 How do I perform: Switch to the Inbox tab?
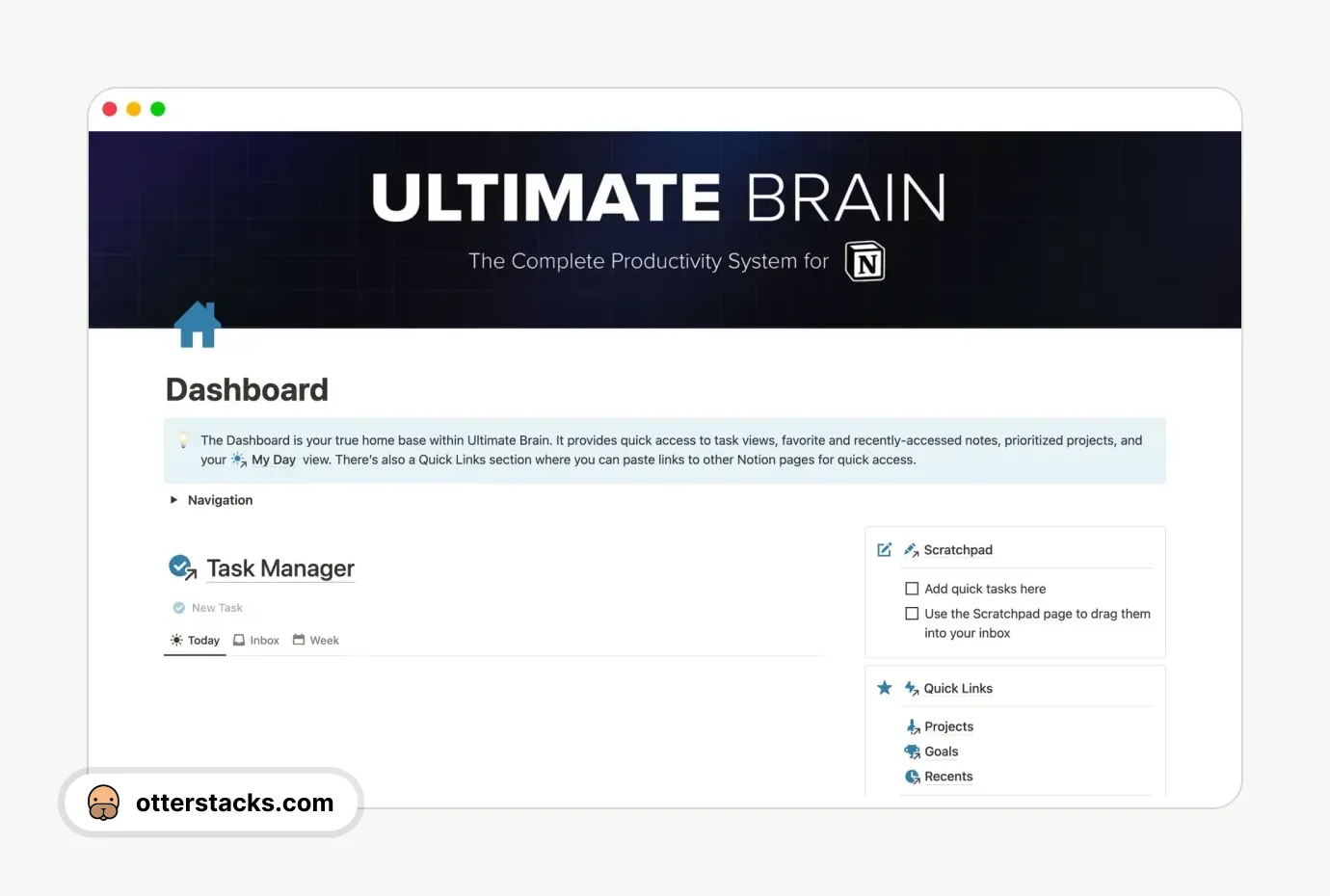click(x=256, y=640)
